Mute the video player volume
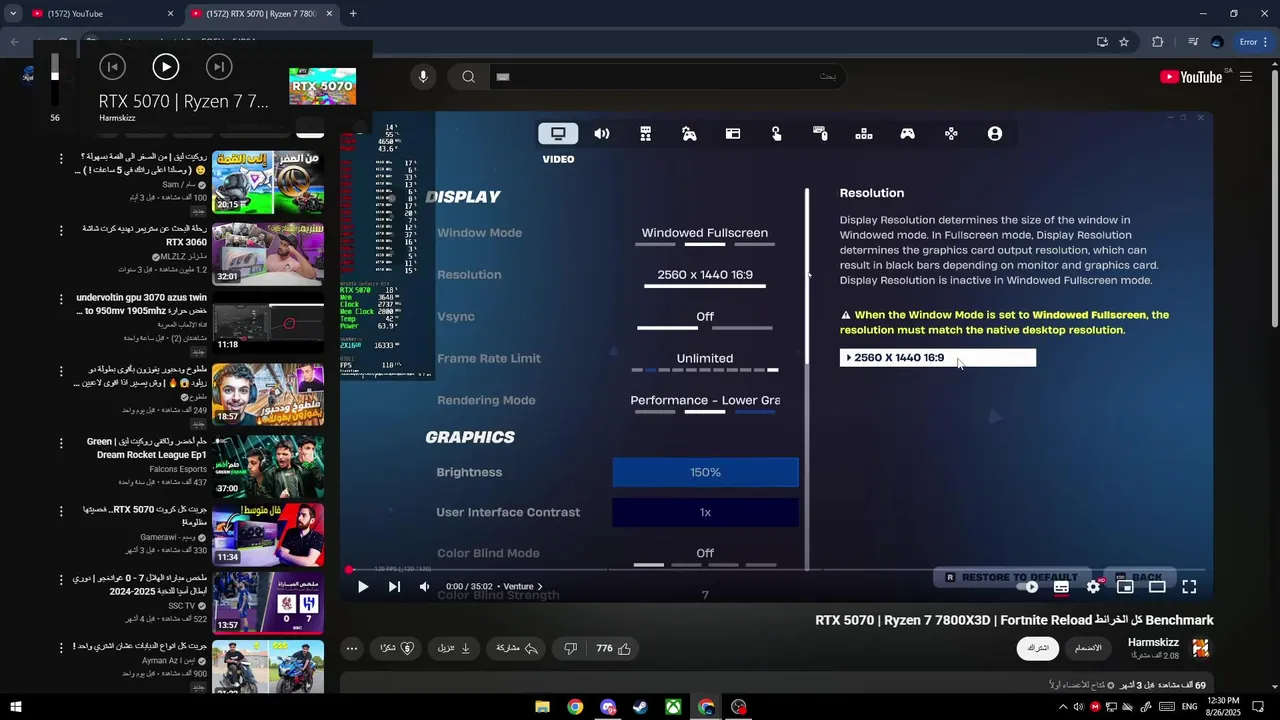1280x720 pixels. pos(424,587)
